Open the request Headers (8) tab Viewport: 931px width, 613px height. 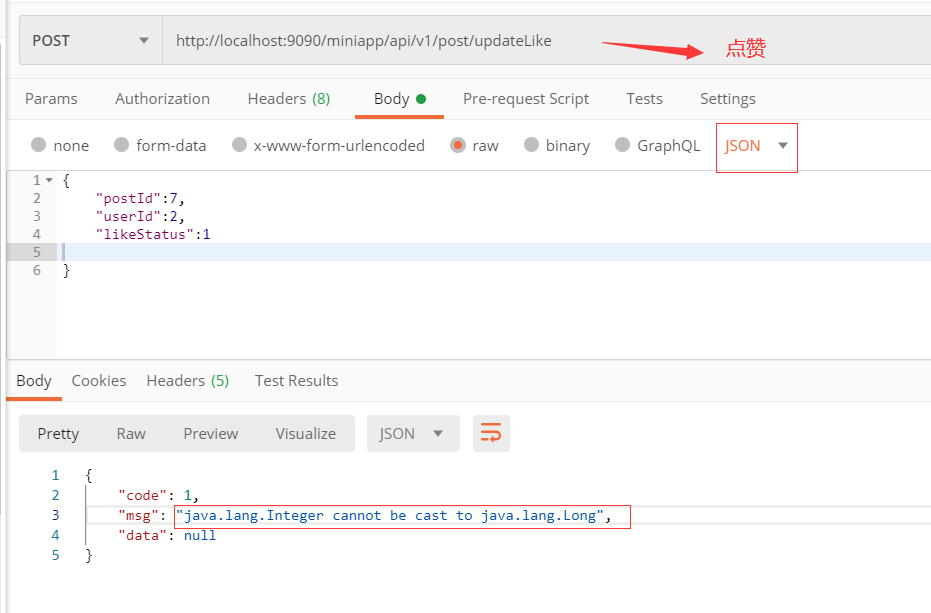click(289, 99)
